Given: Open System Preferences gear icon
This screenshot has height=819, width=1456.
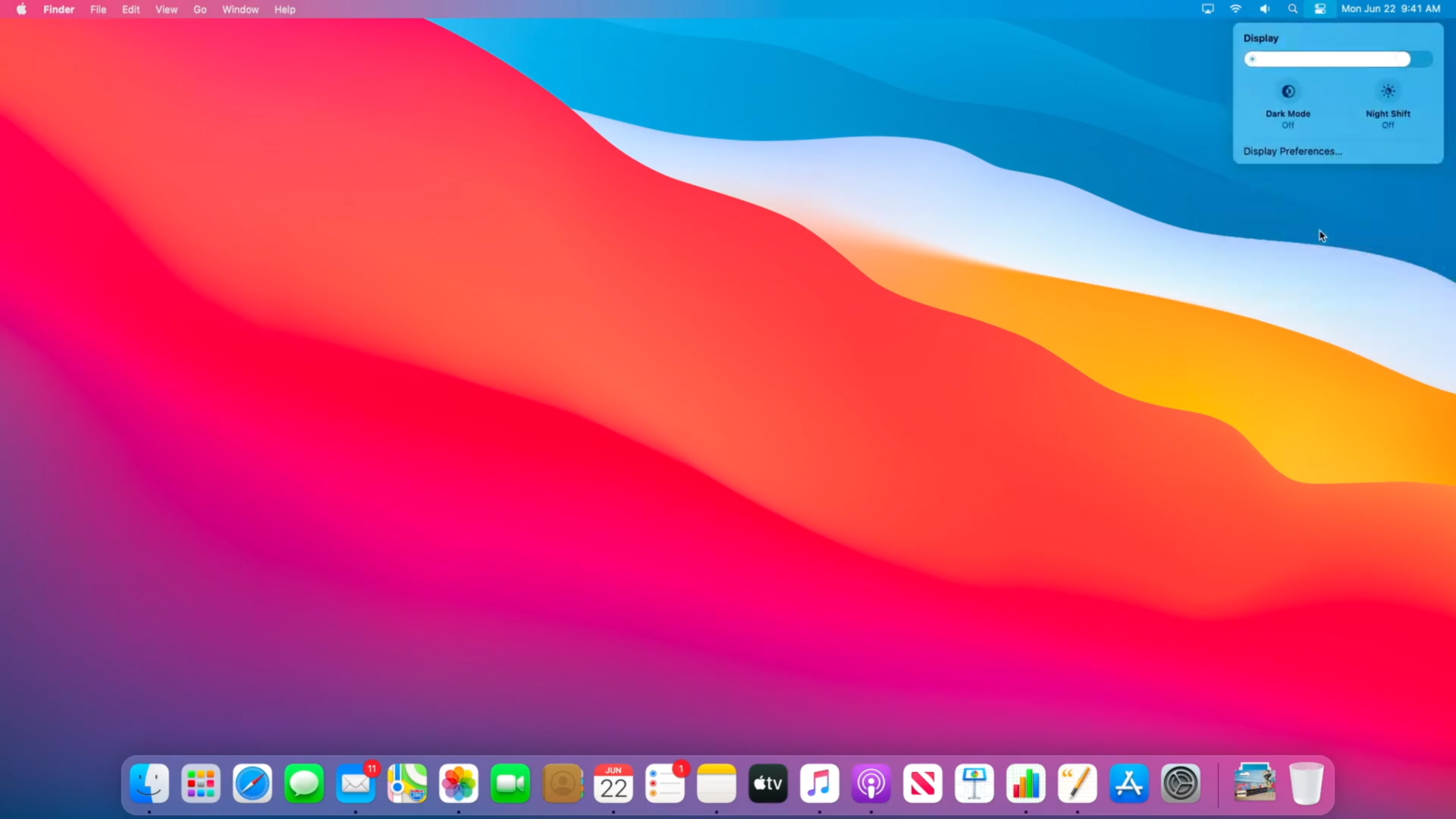Looking at the screenshot, I should 1180,783.
